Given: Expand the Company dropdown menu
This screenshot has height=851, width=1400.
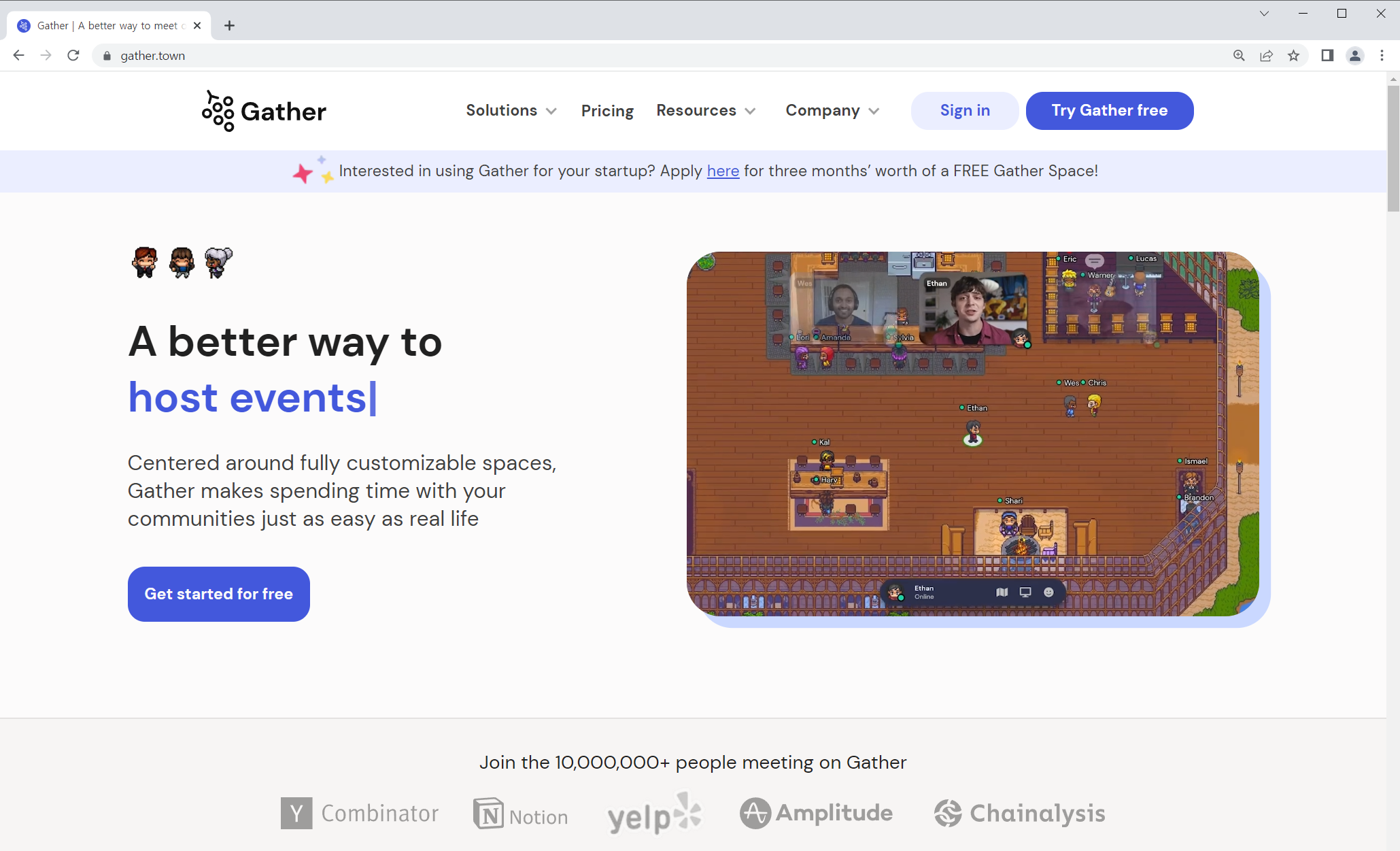Looking at the screenshot, I should (x=832, y=111).
